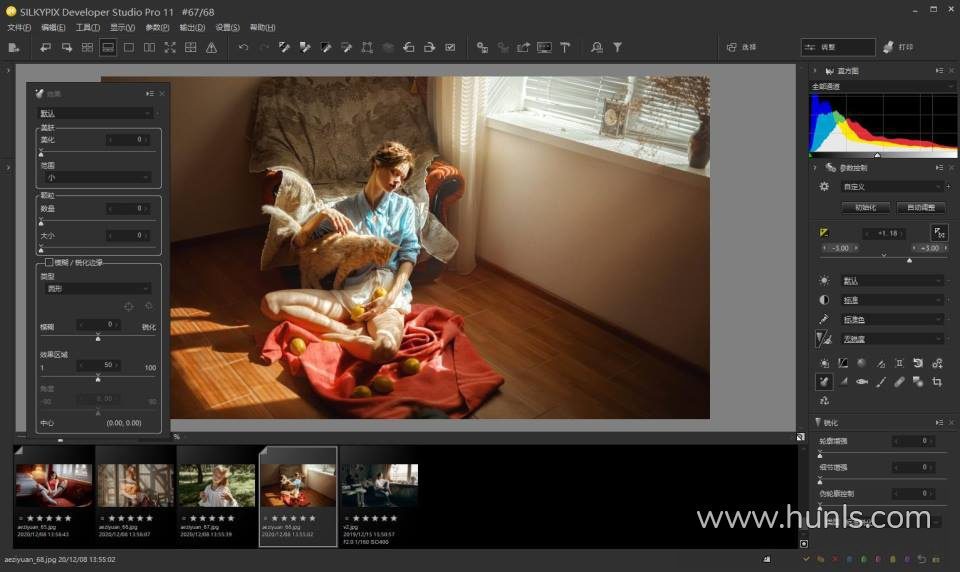Click the 效果区域 slider handle
Image resolution: width=960 pixels, height=572 pixels.
[x=98, y=378]
